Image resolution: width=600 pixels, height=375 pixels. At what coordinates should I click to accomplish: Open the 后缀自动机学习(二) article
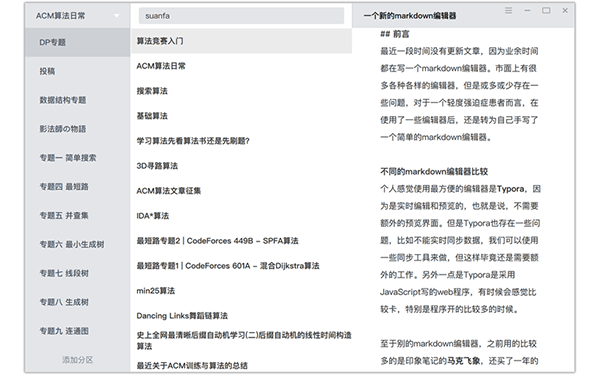tap(241, 341)
